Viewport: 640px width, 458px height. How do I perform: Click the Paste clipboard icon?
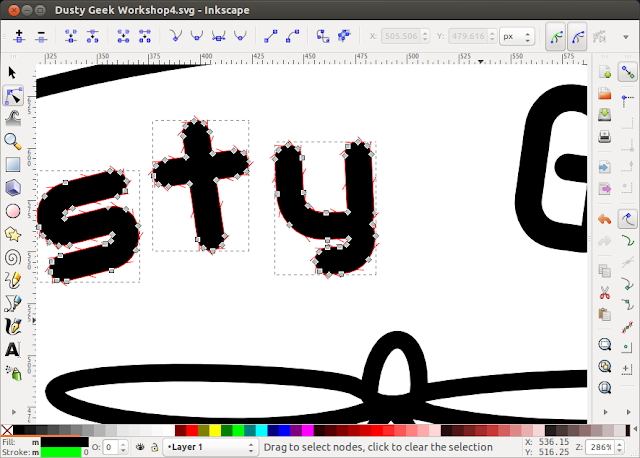(x=604, y=314)
